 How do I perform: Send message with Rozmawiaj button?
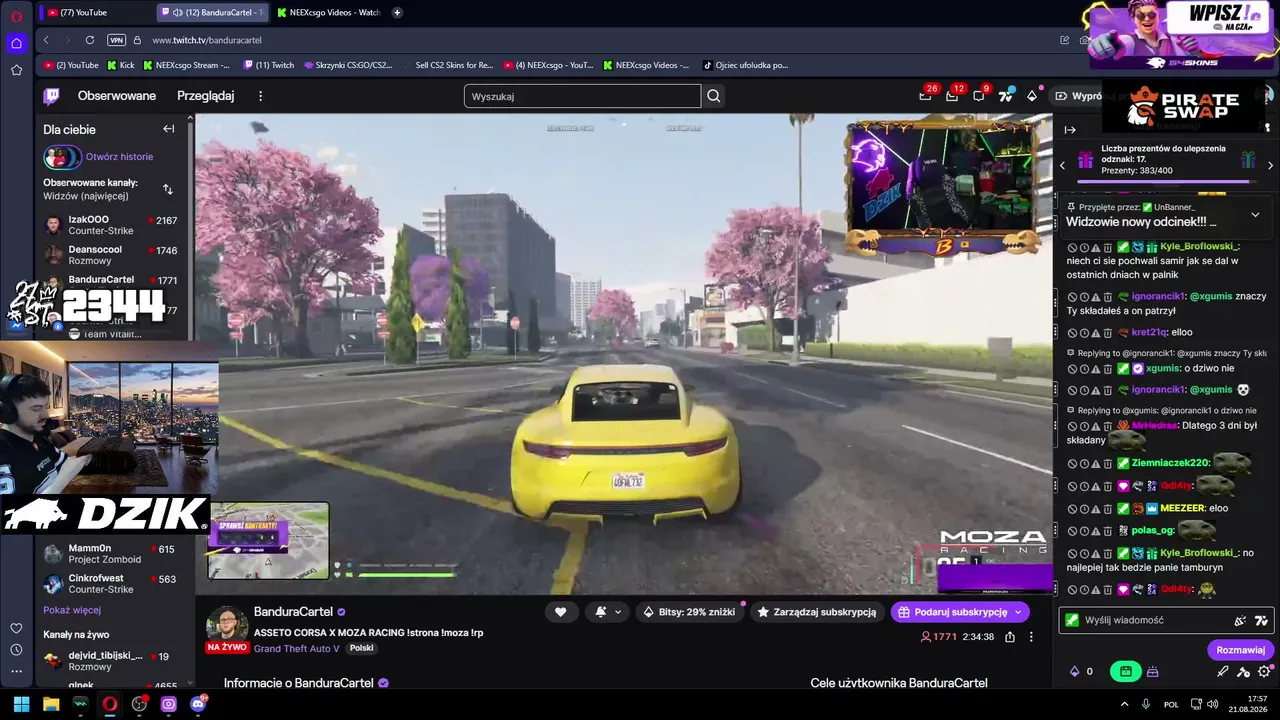pos(1240,650)
